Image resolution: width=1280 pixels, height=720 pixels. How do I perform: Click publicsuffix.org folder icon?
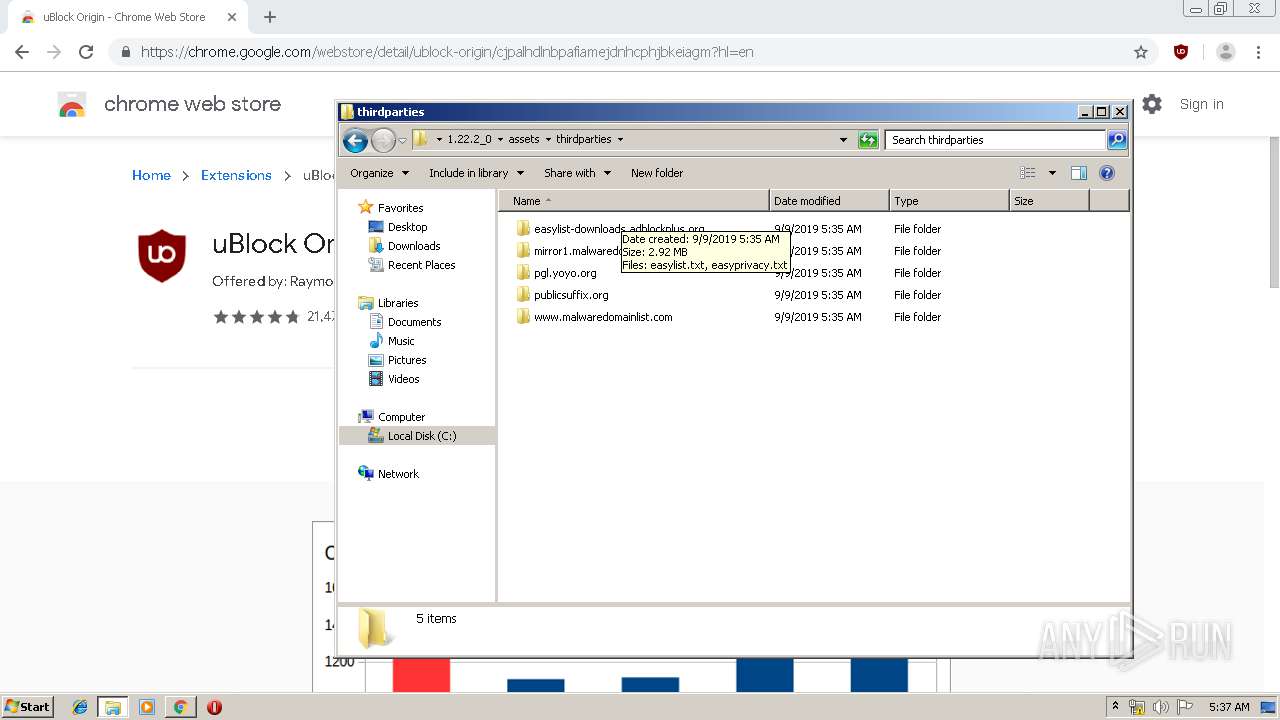coord(523,295)
